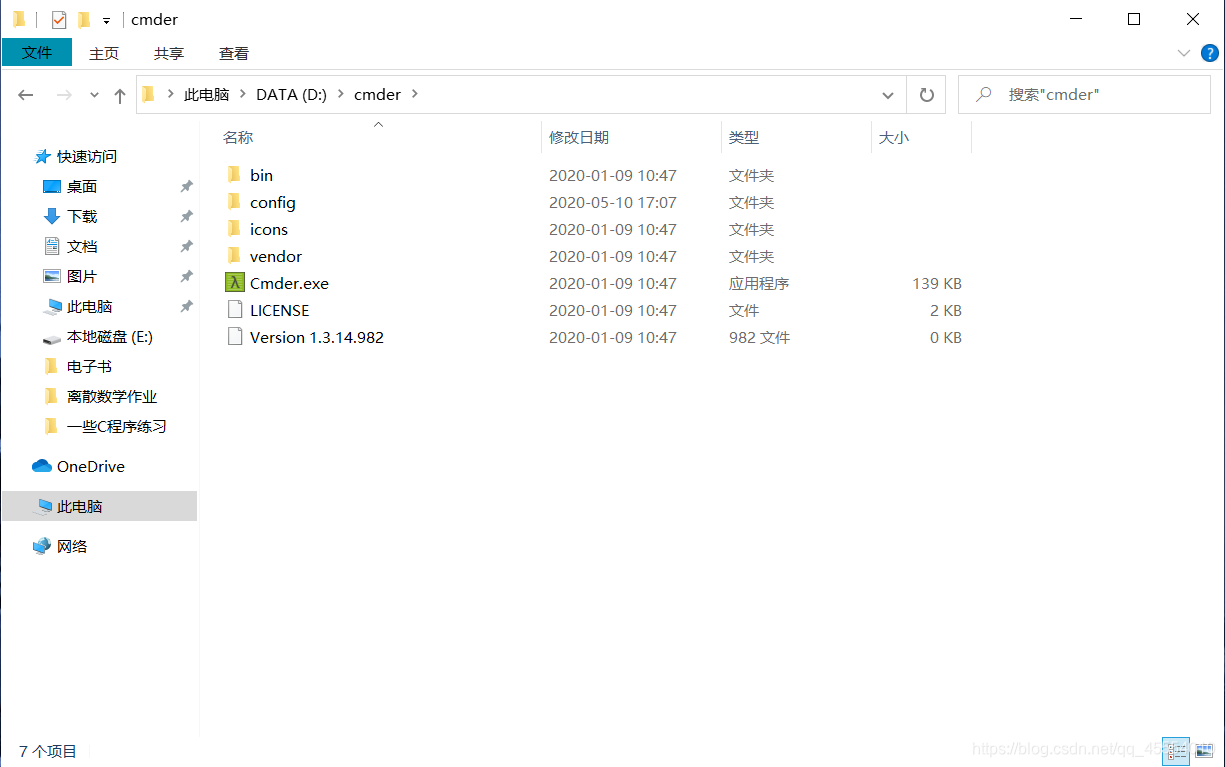Open the quick access toolbar customize dropdown

click(106, 20)
